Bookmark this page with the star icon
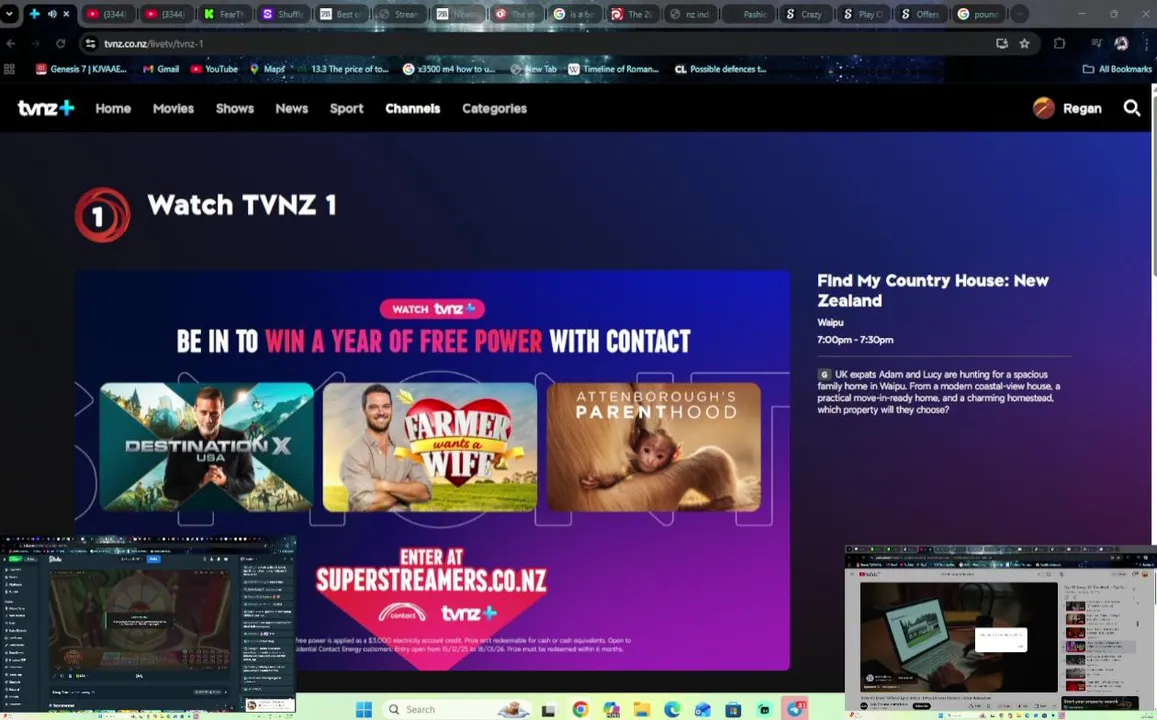The width and height of the screenshot is (1157, 720). click(x=1024, y=44)
